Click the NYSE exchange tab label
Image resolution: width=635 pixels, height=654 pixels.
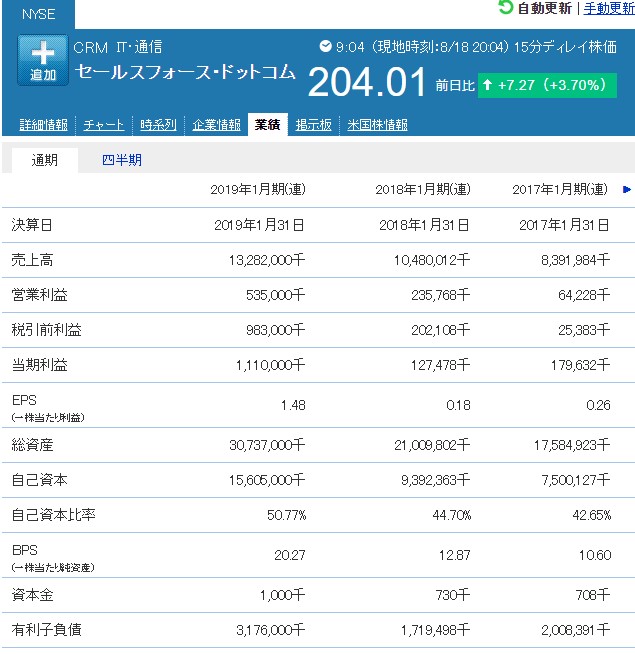pos(38,14)
